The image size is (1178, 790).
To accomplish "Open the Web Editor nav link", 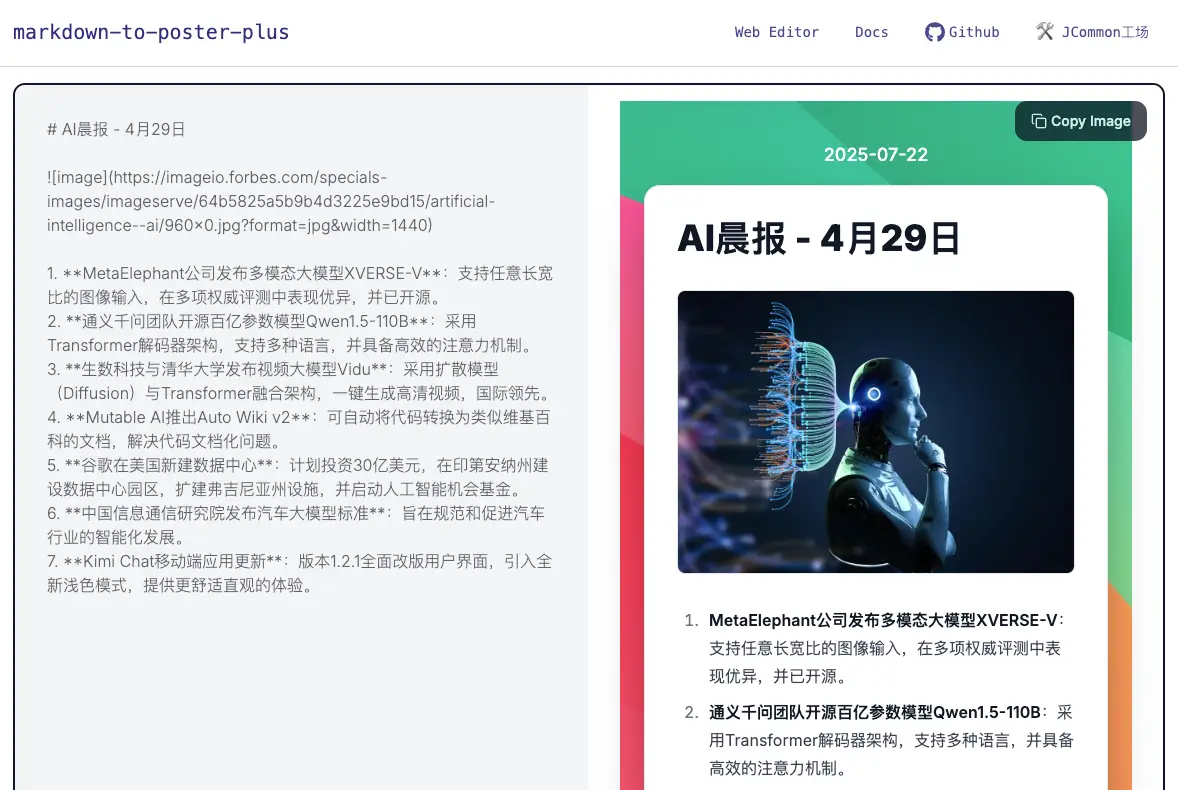I will [x=776, y=32].
